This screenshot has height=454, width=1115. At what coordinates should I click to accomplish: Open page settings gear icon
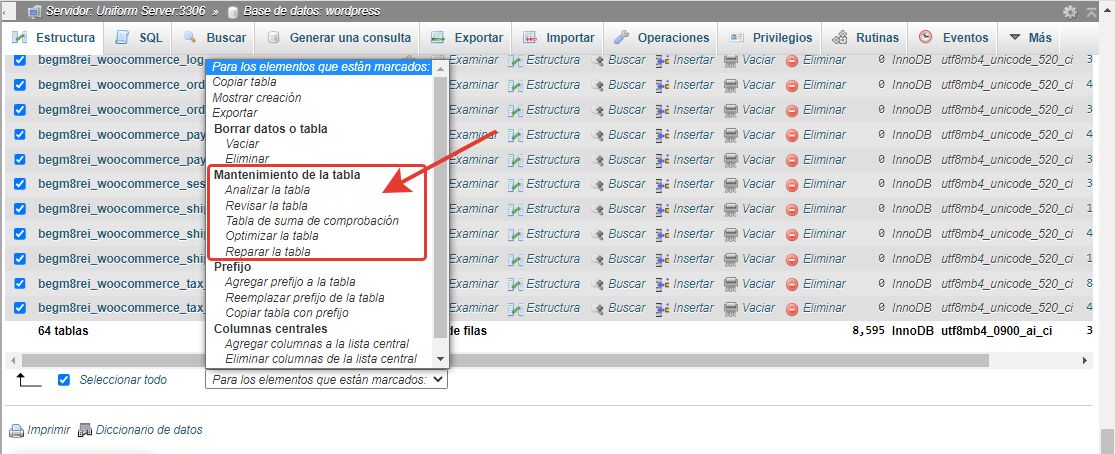pyautogui.click(x=1070, y=12)
